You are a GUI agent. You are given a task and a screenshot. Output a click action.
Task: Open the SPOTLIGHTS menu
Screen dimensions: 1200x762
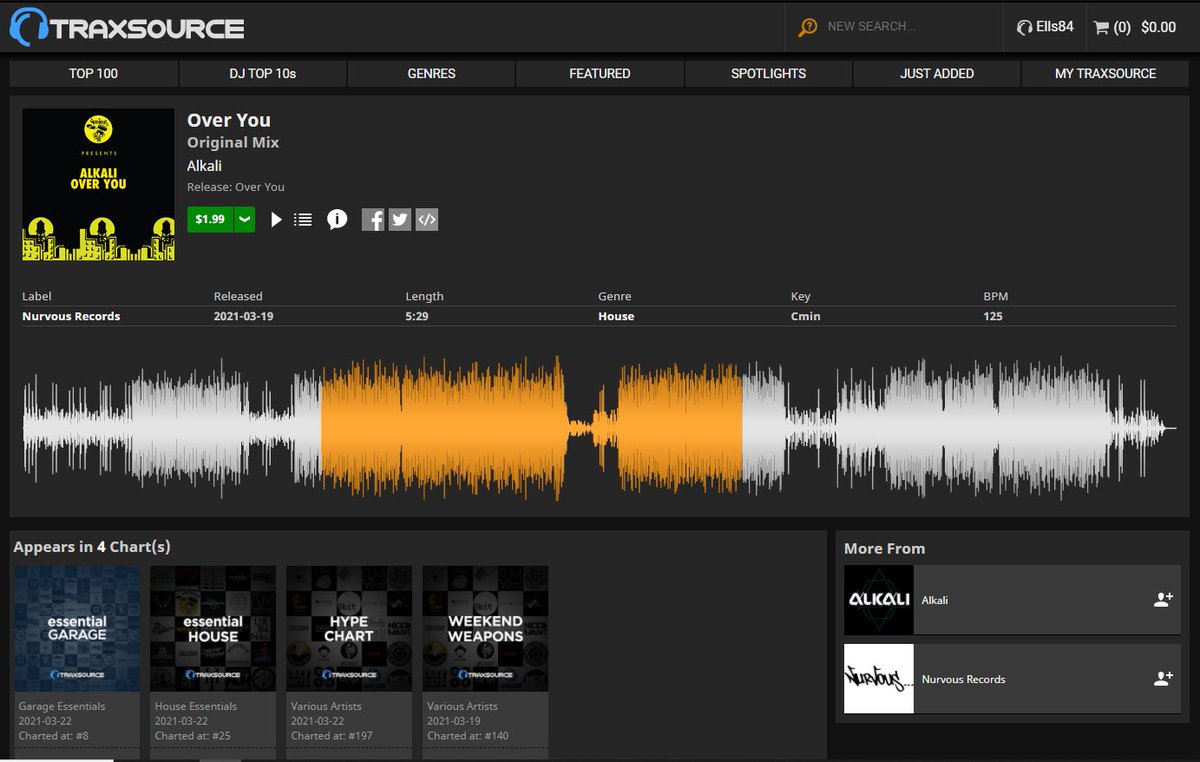point(769,73)
